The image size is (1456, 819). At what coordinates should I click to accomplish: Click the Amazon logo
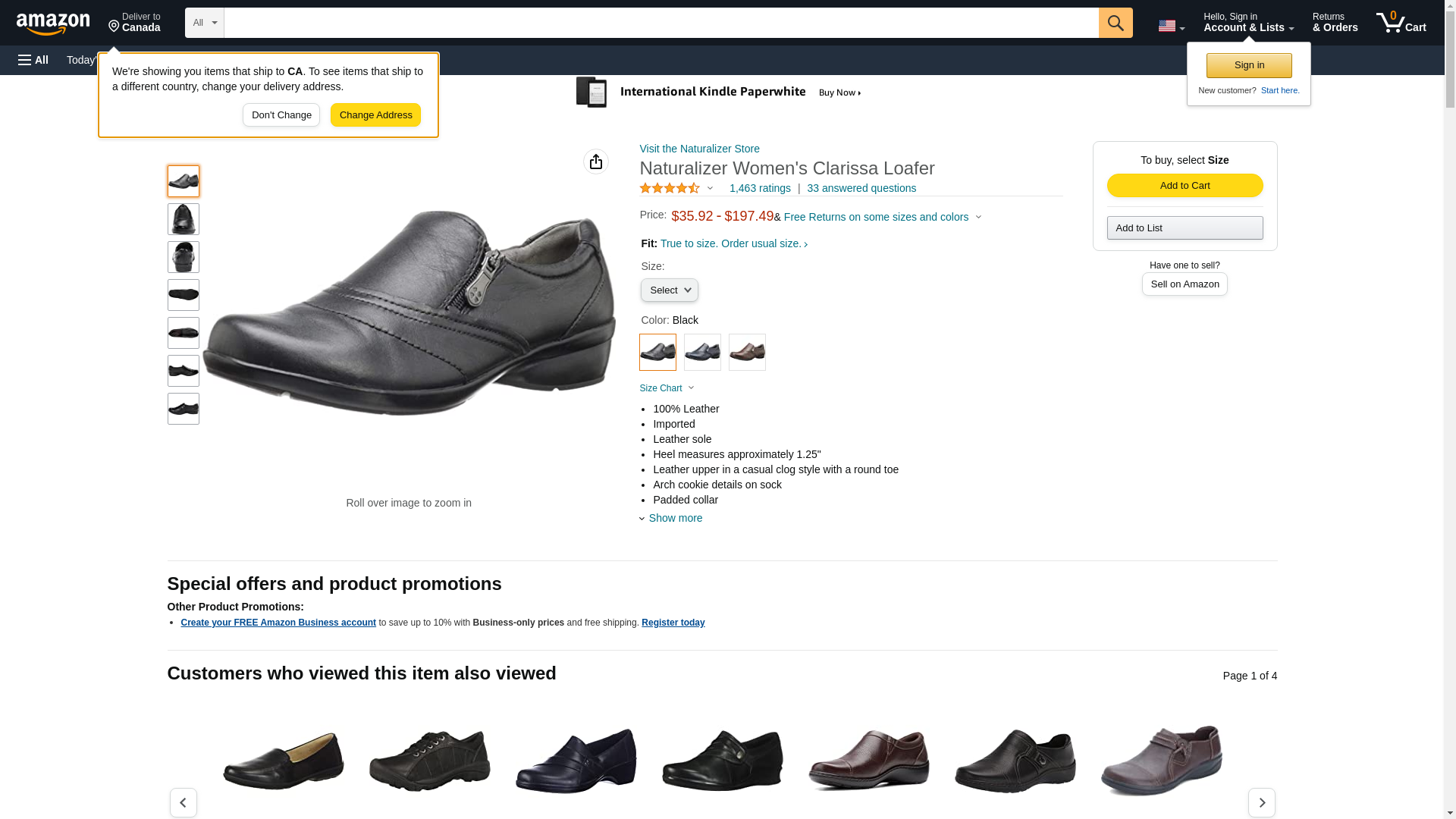53,24
